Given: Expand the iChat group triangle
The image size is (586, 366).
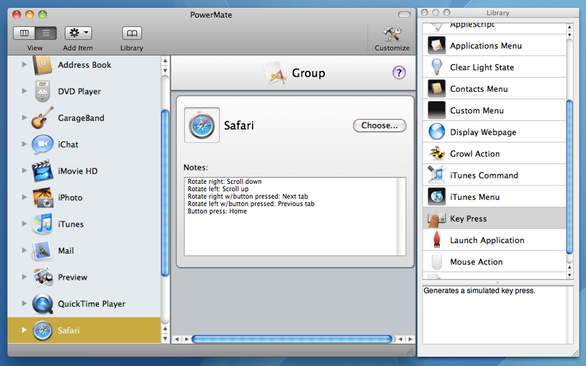Looking at the screenshot, I should (x=24, y=144).
